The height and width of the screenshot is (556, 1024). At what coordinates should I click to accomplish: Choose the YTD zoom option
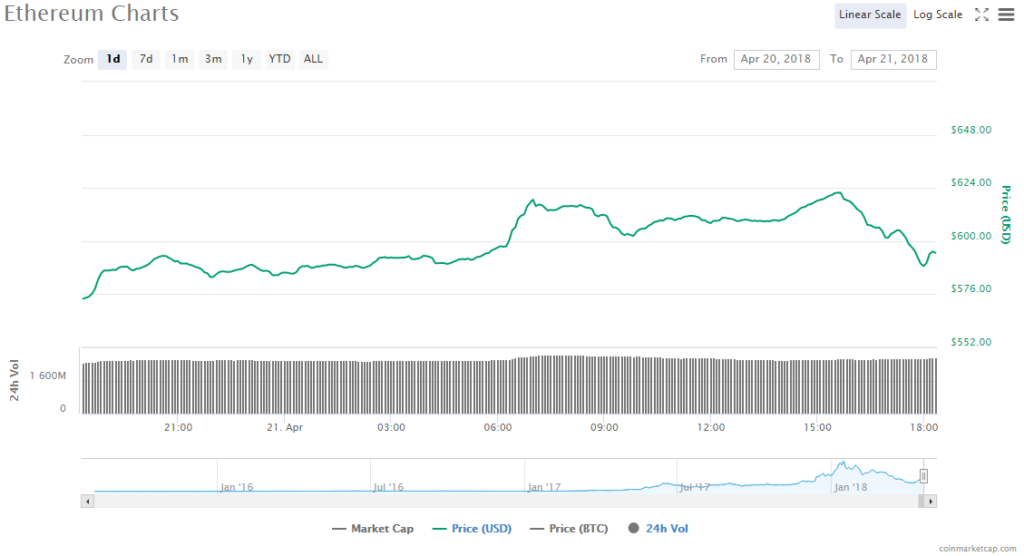point(280,59)
